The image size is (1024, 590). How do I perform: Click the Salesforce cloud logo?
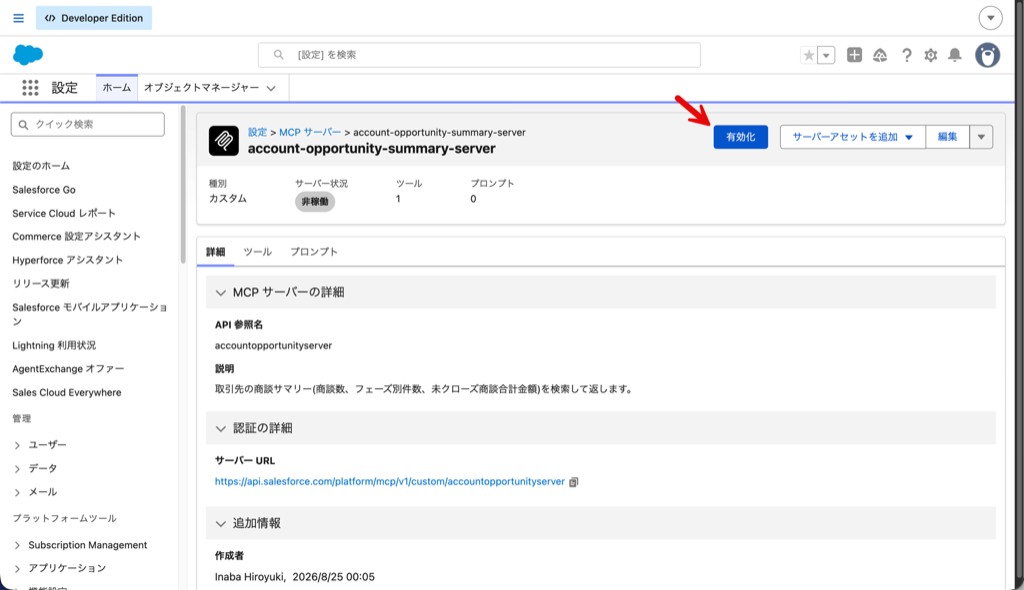coord(28,55)
